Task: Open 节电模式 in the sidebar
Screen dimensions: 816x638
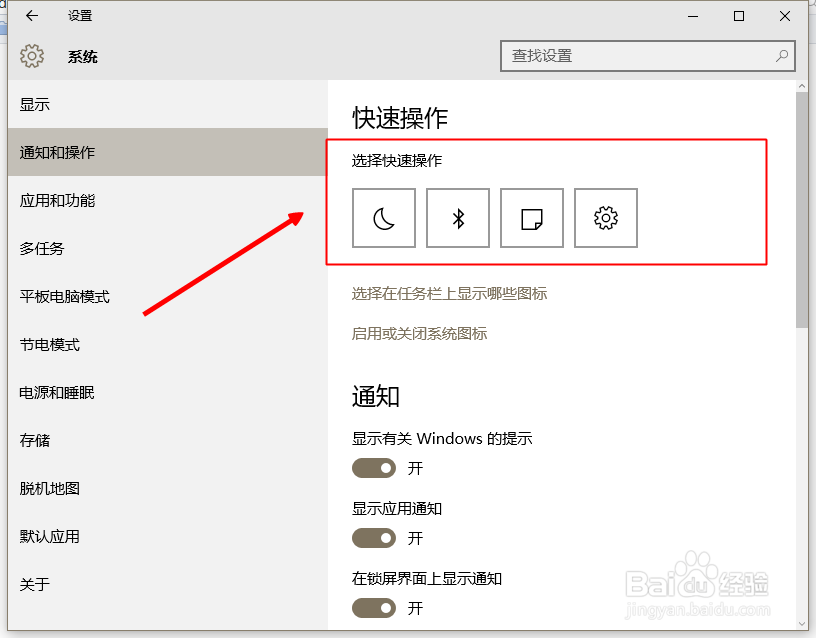Action: click(x=168, y=344)
